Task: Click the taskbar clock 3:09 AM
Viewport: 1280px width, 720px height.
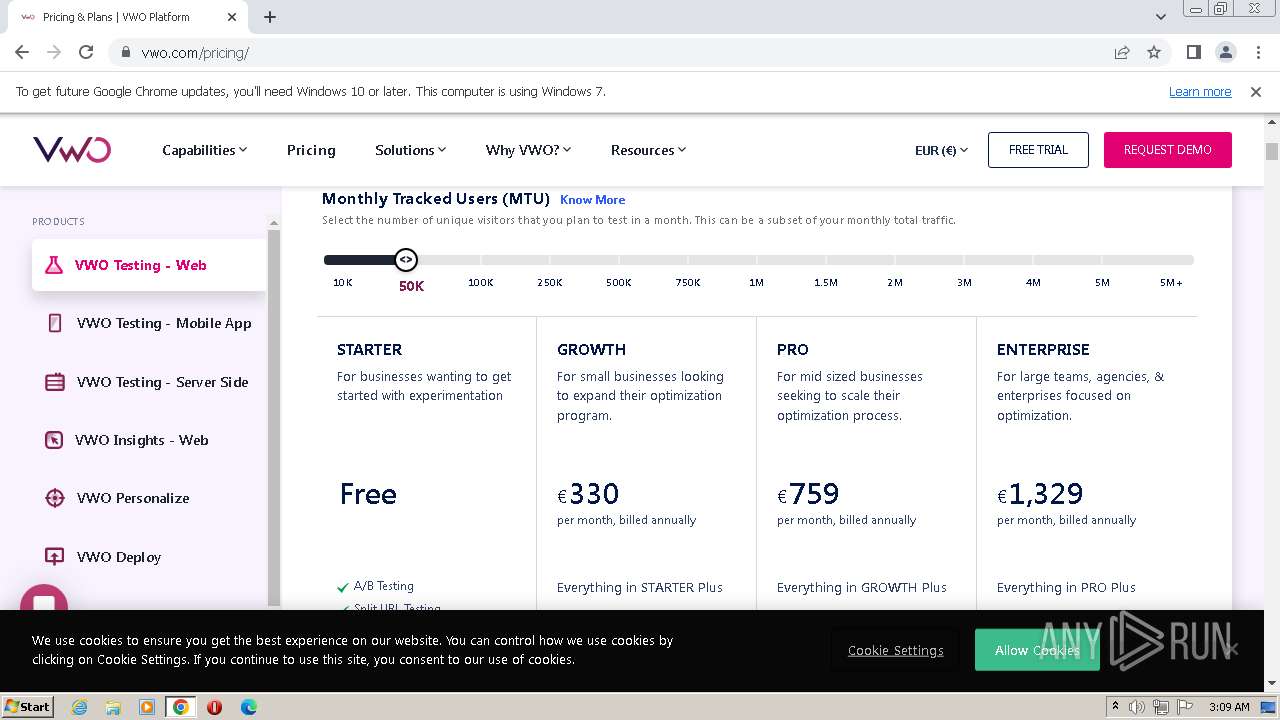Action: [x=1229, y=707]
